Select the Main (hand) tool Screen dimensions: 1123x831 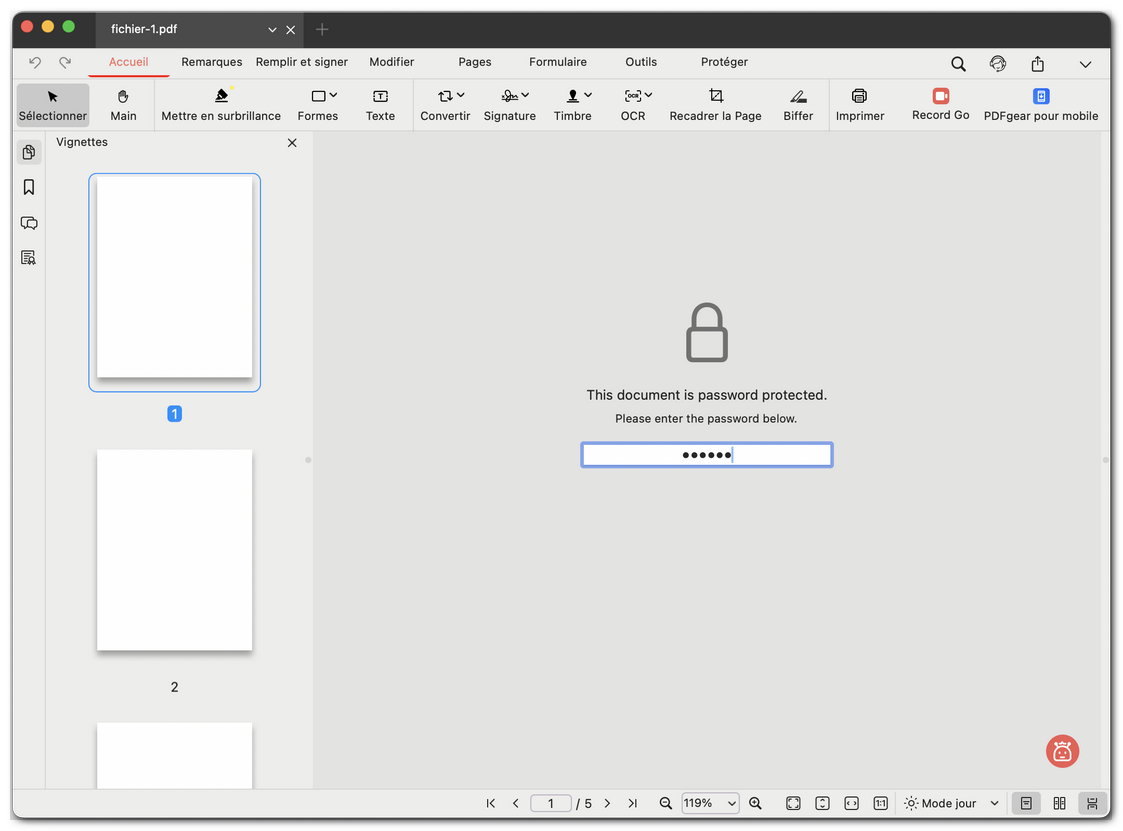coord(123,104)
